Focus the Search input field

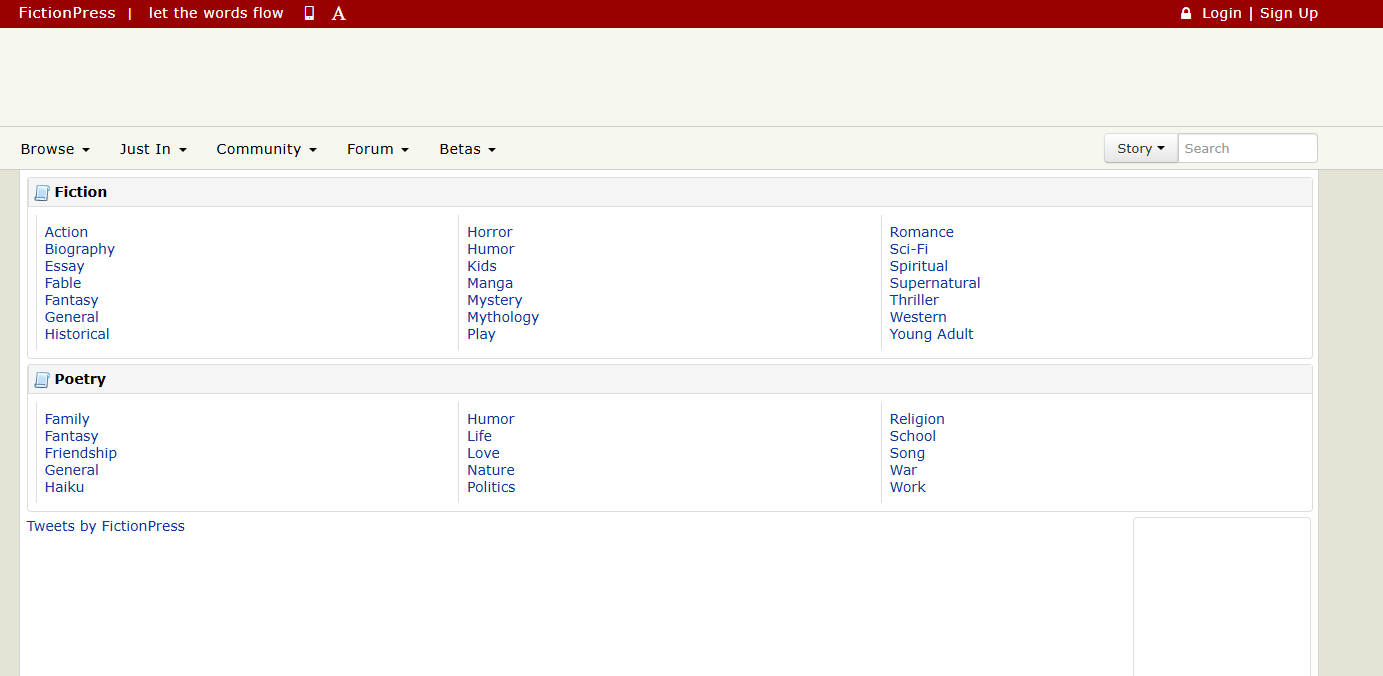click(x=1247, y=148)
